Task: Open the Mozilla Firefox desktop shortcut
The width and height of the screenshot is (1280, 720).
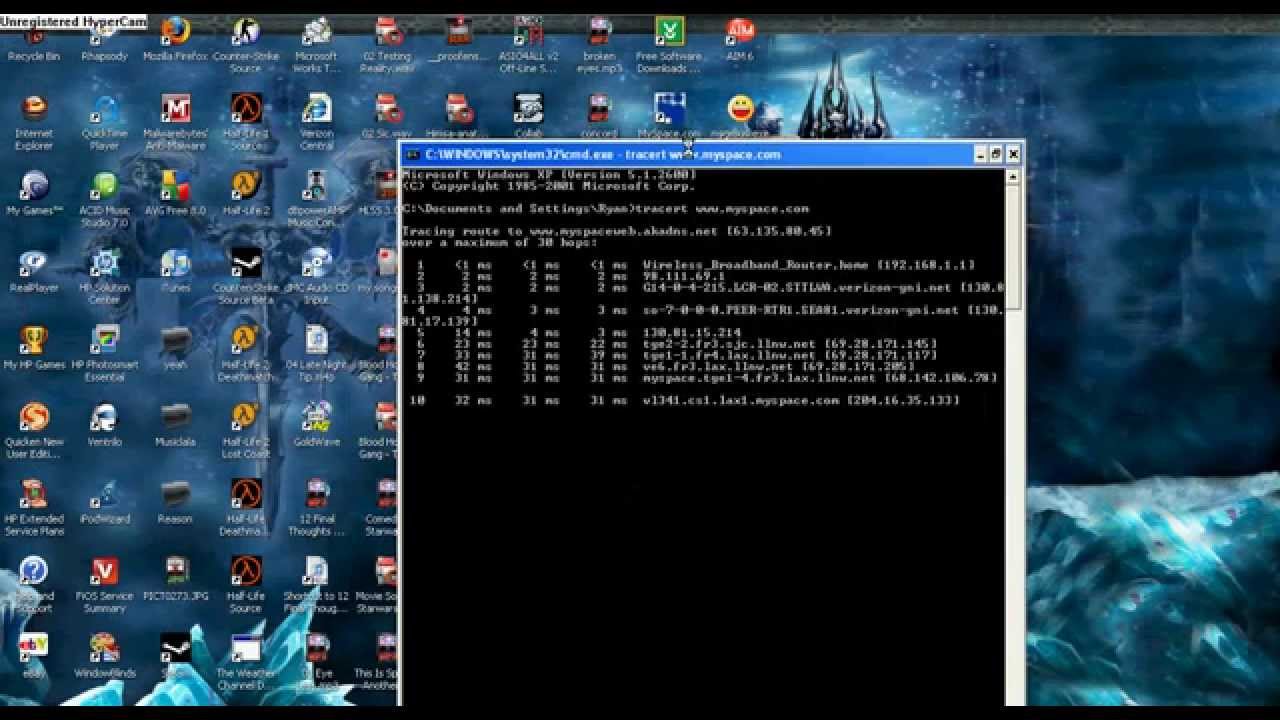Action: click(175, 37)
